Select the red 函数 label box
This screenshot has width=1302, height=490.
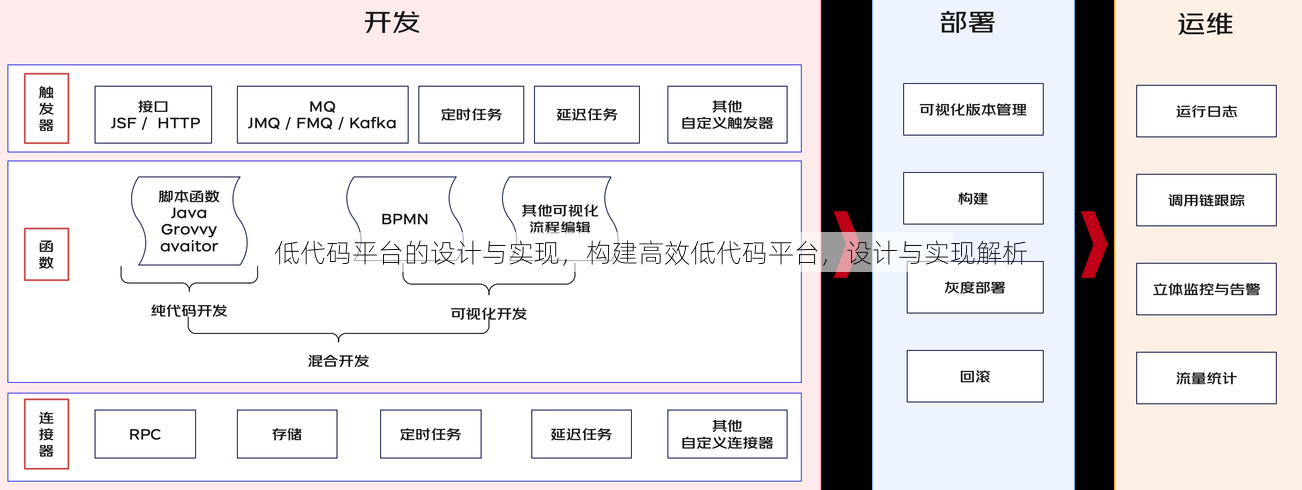(x=47, y=254)
